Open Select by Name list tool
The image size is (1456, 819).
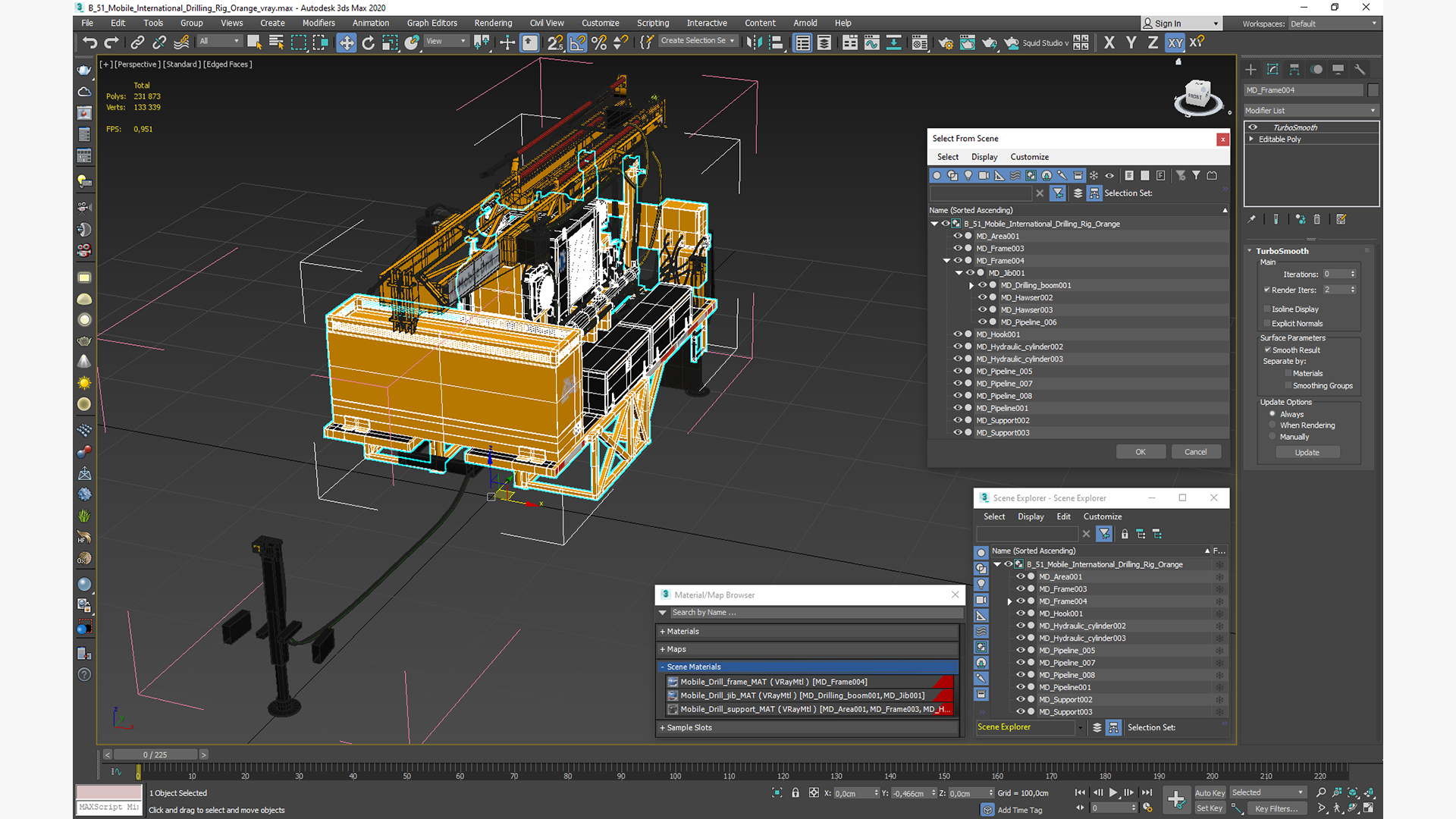coord(276,42)
